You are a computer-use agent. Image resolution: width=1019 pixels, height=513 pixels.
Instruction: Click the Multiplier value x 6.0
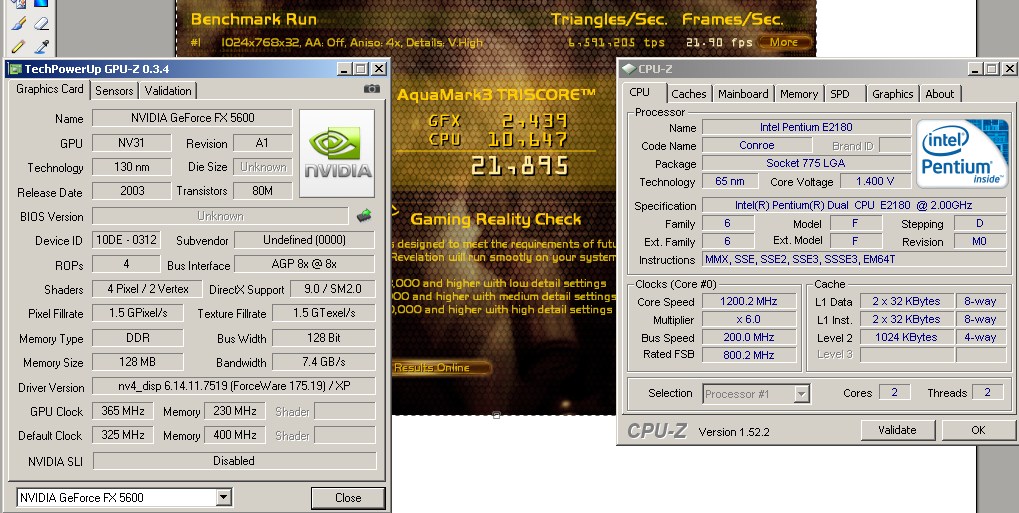click(749, 319)
